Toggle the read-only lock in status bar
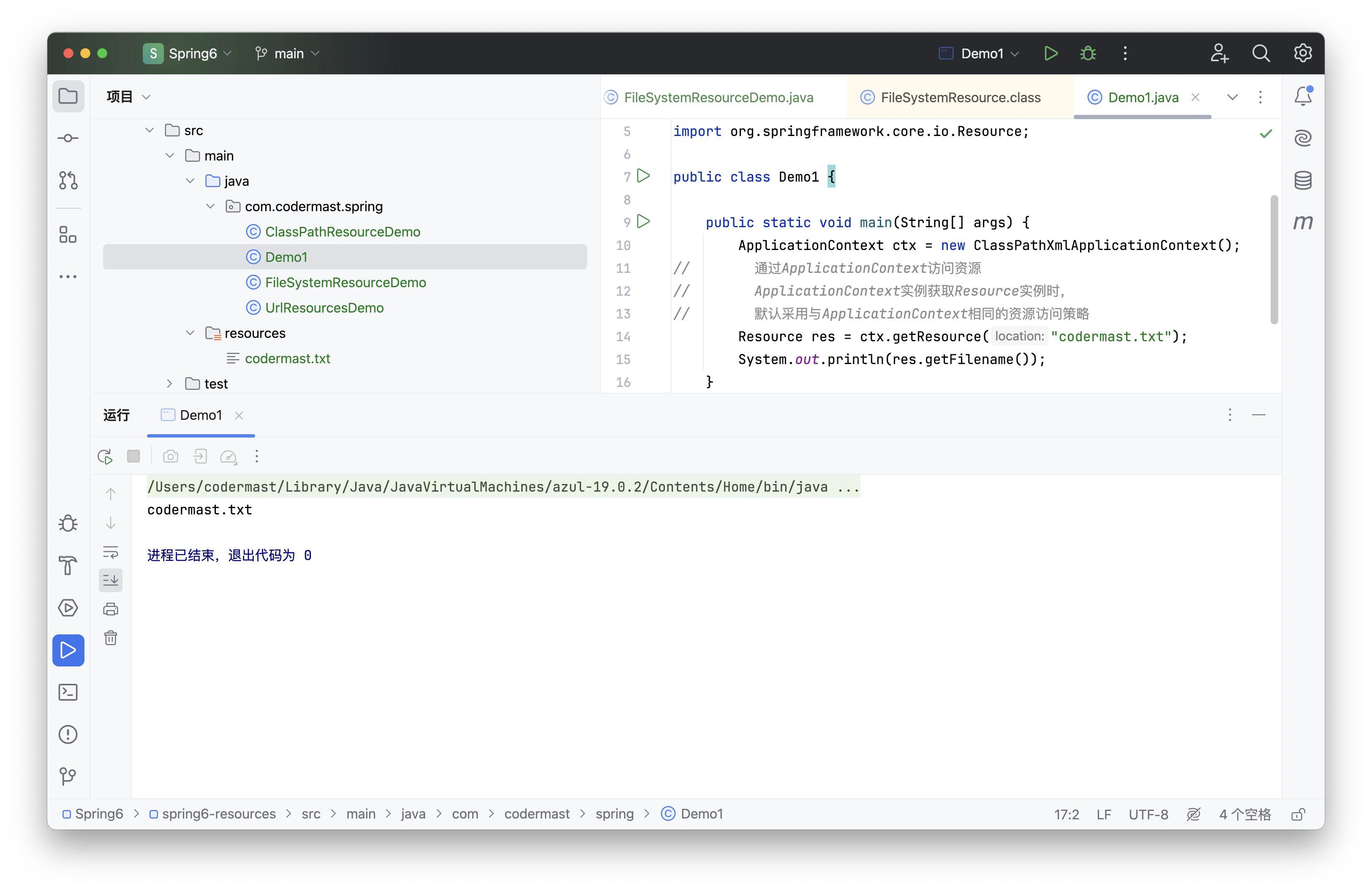The height and width of the screenshot is (892, 1372). 1298,814
